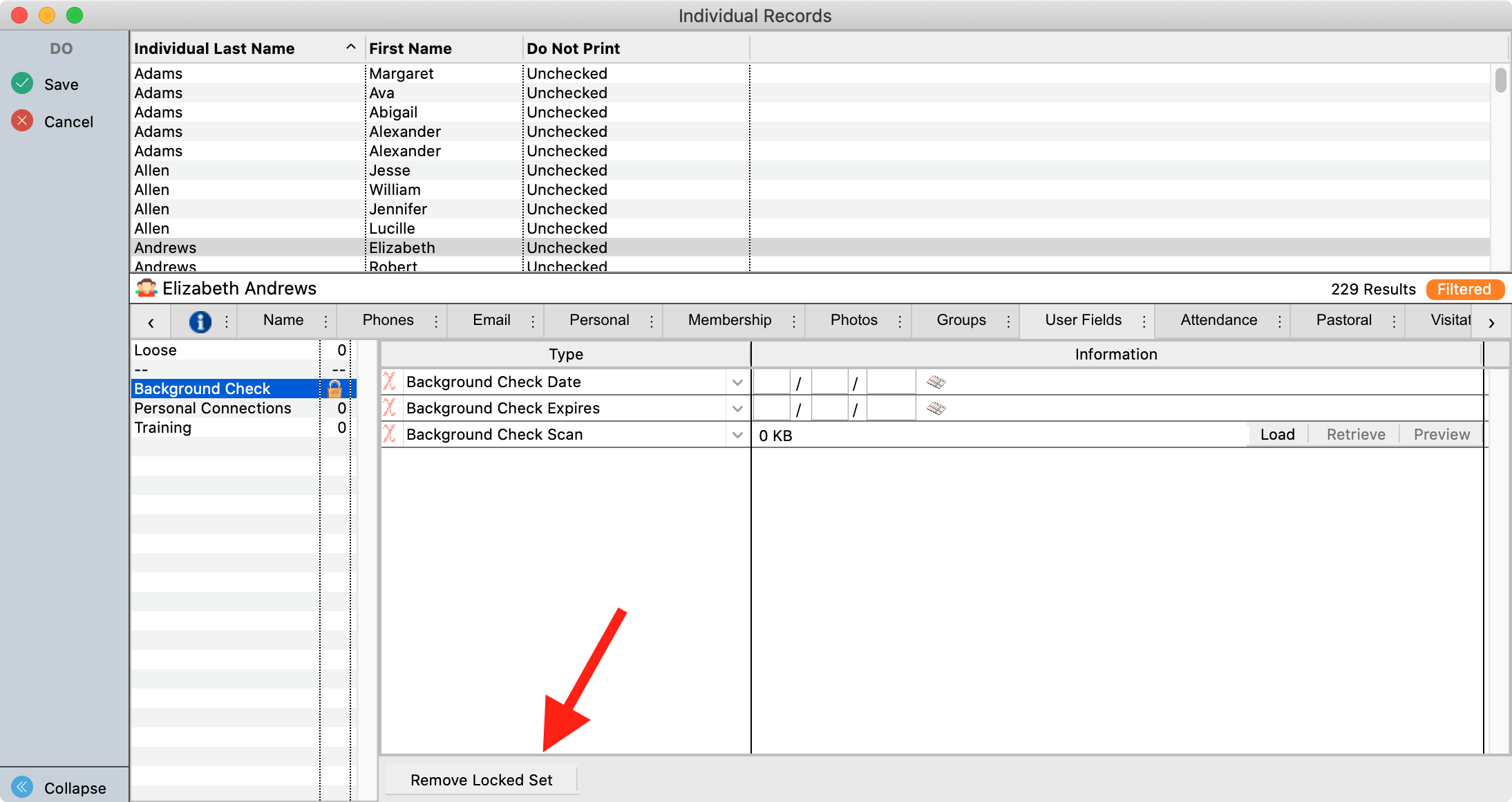Click the Load button for scan
1512x802 pixels.
(x=1277, y=434)
